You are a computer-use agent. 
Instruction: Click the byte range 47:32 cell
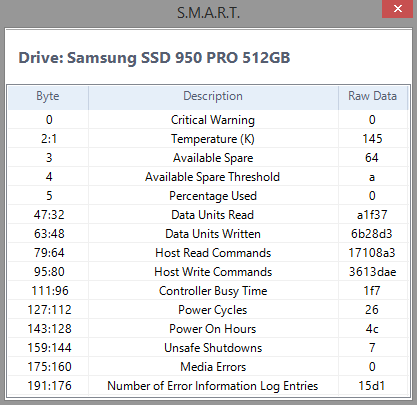(49, 215)
